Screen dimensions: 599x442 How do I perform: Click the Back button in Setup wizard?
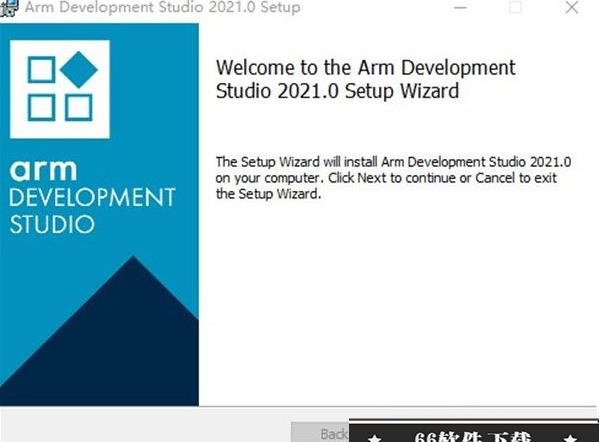(x=321, y=432)
